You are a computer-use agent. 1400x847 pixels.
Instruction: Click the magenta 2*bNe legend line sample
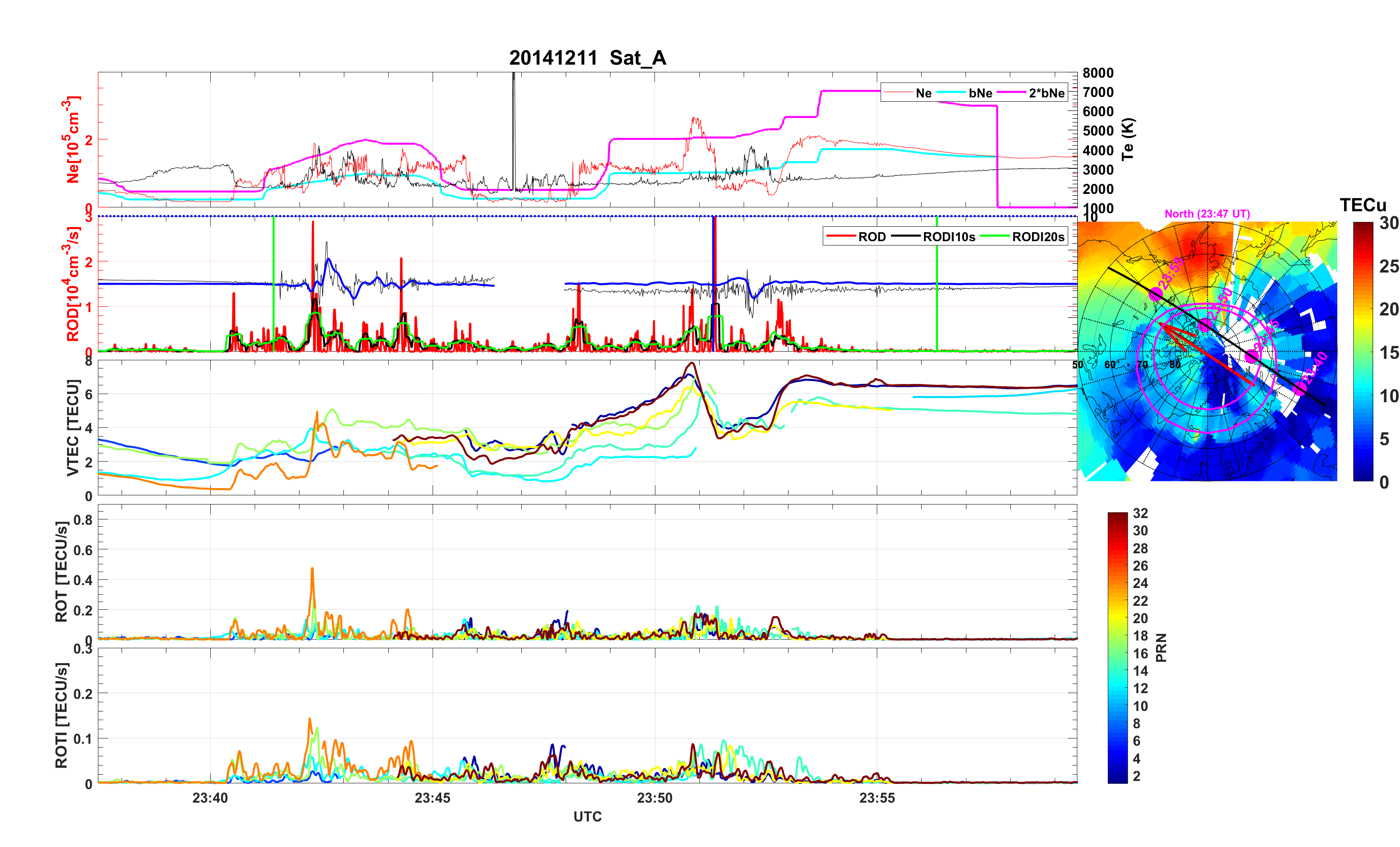click(1011, 92)
